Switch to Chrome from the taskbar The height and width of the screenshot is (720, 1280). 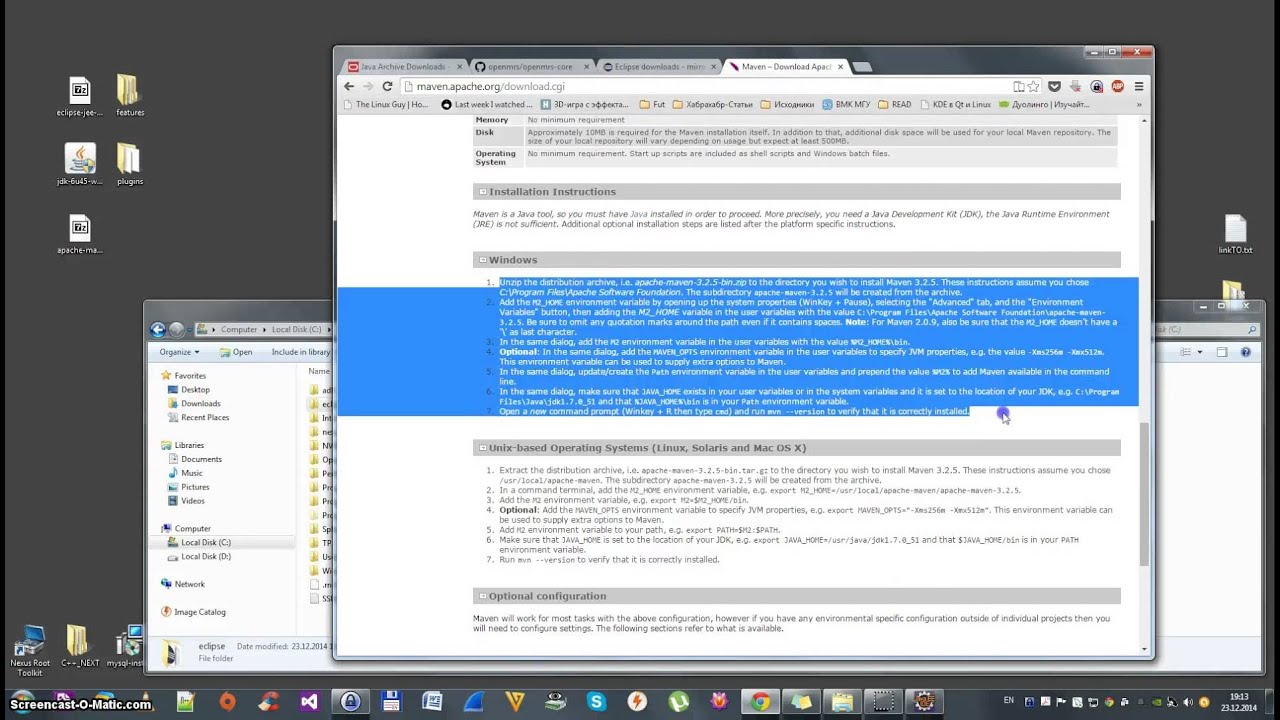[x=761, y=702]
